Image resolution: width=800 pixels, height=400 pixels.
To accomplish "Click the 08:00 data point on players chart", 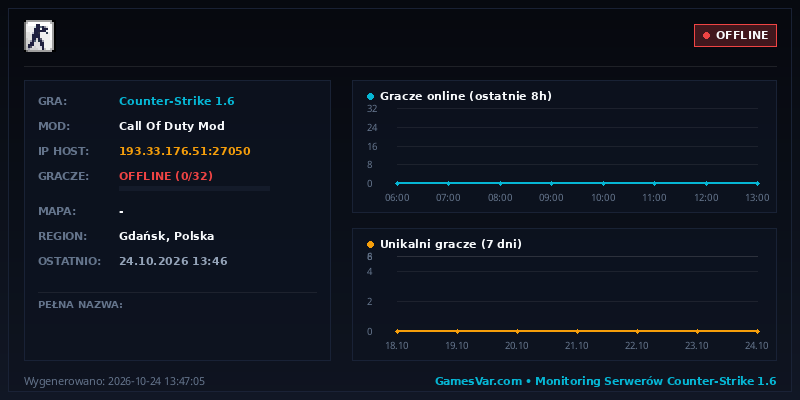I will pos(500,183).
